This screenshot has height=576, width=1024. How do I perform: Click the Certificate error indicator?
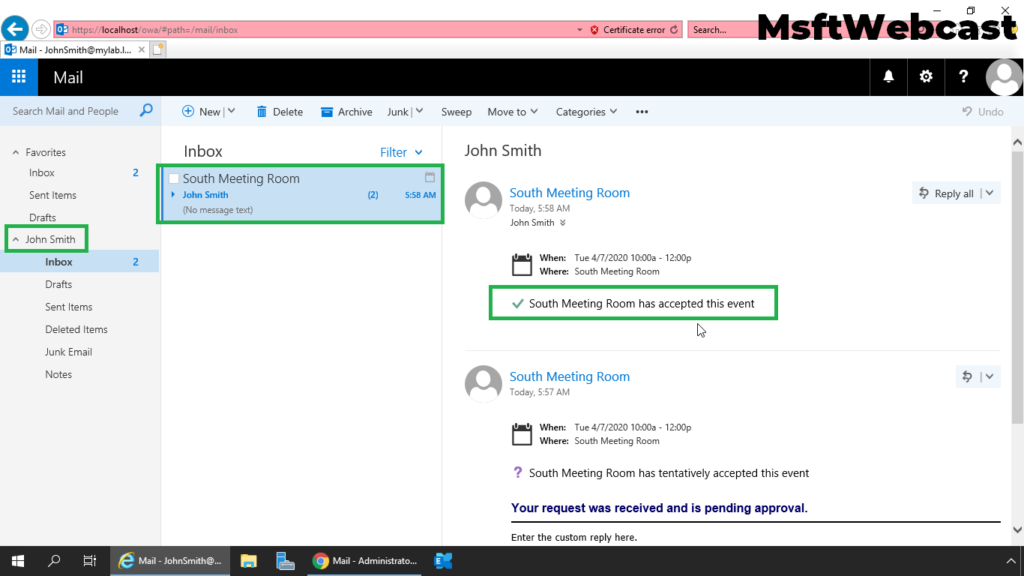627,29
